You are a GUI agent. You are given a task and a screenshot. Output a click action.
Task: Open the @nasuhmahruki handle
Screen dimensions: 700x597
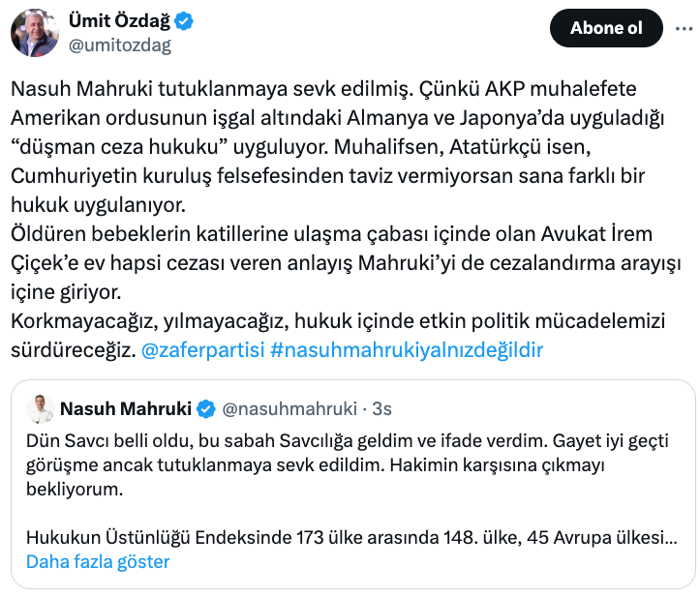289,409
